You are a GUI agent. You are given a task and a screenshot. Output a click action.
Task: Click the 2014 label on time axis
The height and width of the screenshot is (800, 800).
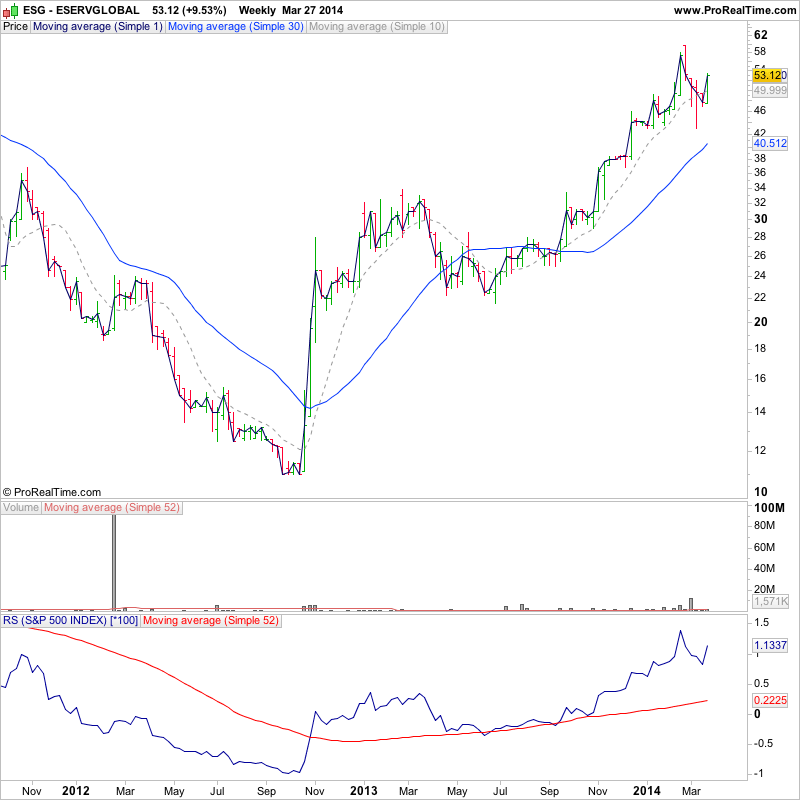pos(647,791)
